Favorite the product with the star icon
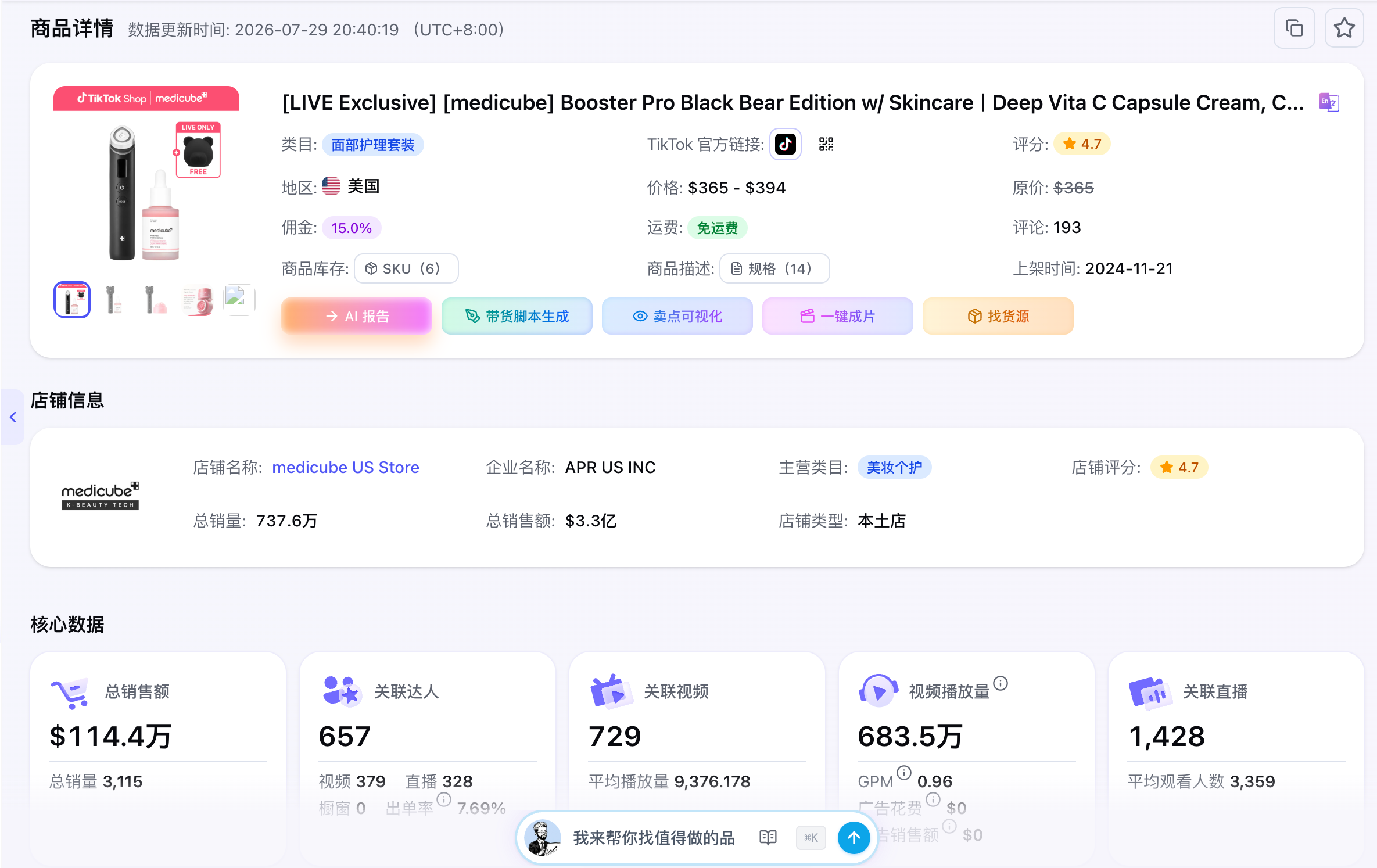This screenshot has width=1377, height=868. tap(1344, 28)
